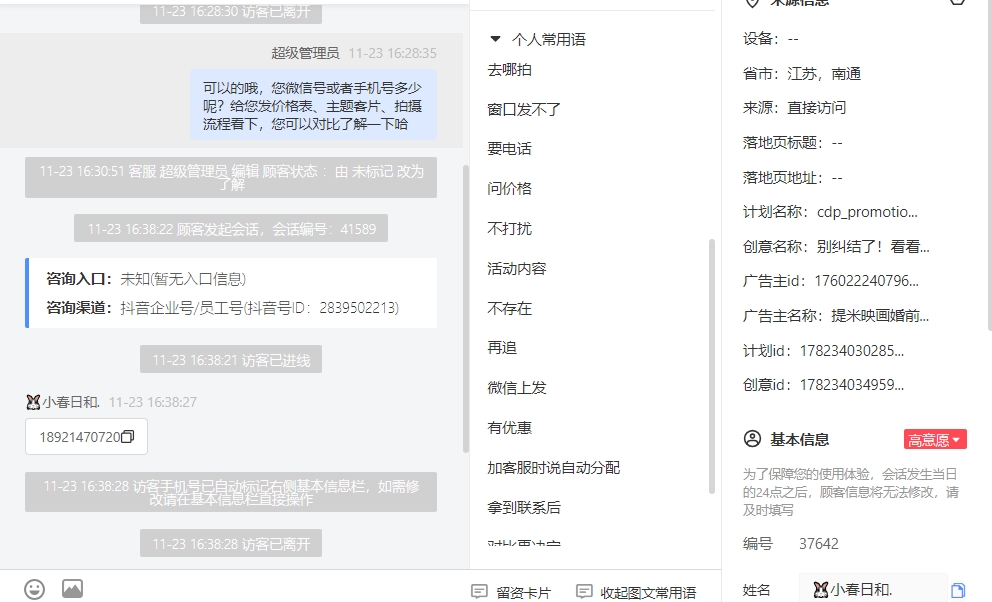Click 广告主id 176022240796... value
Screen dimensions: 992x602
[866, 281]
